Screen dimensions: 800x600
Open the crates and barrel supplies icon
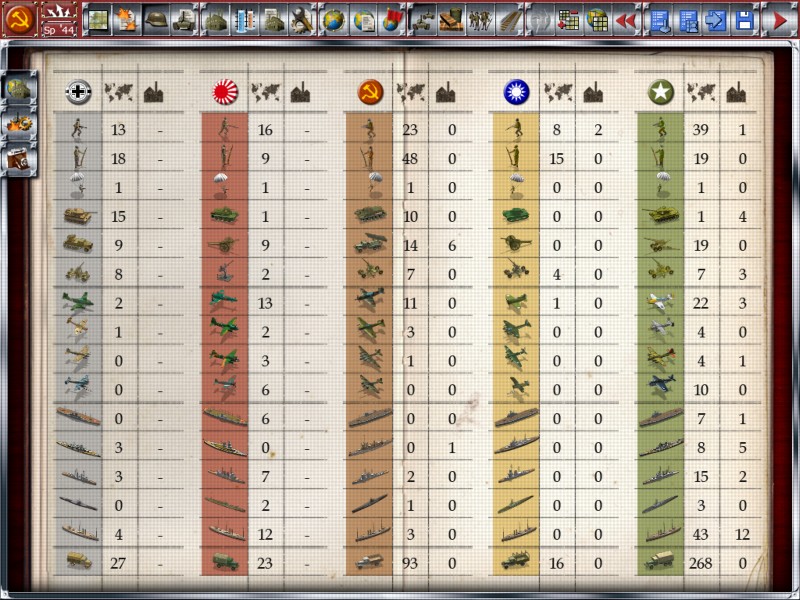[452, 20]
